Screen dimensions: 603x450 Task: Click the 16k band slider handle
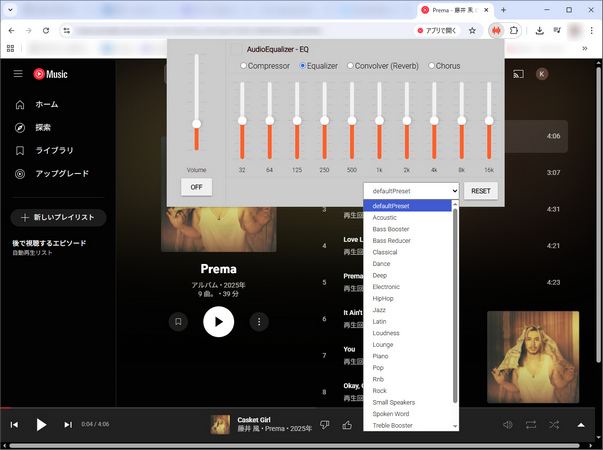click(489, 120)
